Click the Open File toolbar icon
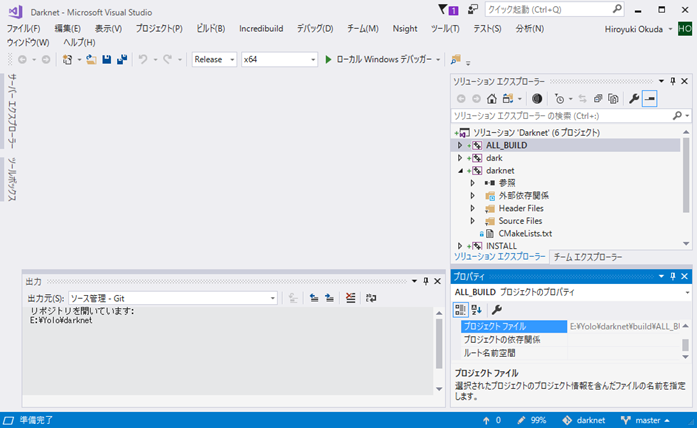The height and width of the screenshot is (428, 697). click(x=91, y=60)
